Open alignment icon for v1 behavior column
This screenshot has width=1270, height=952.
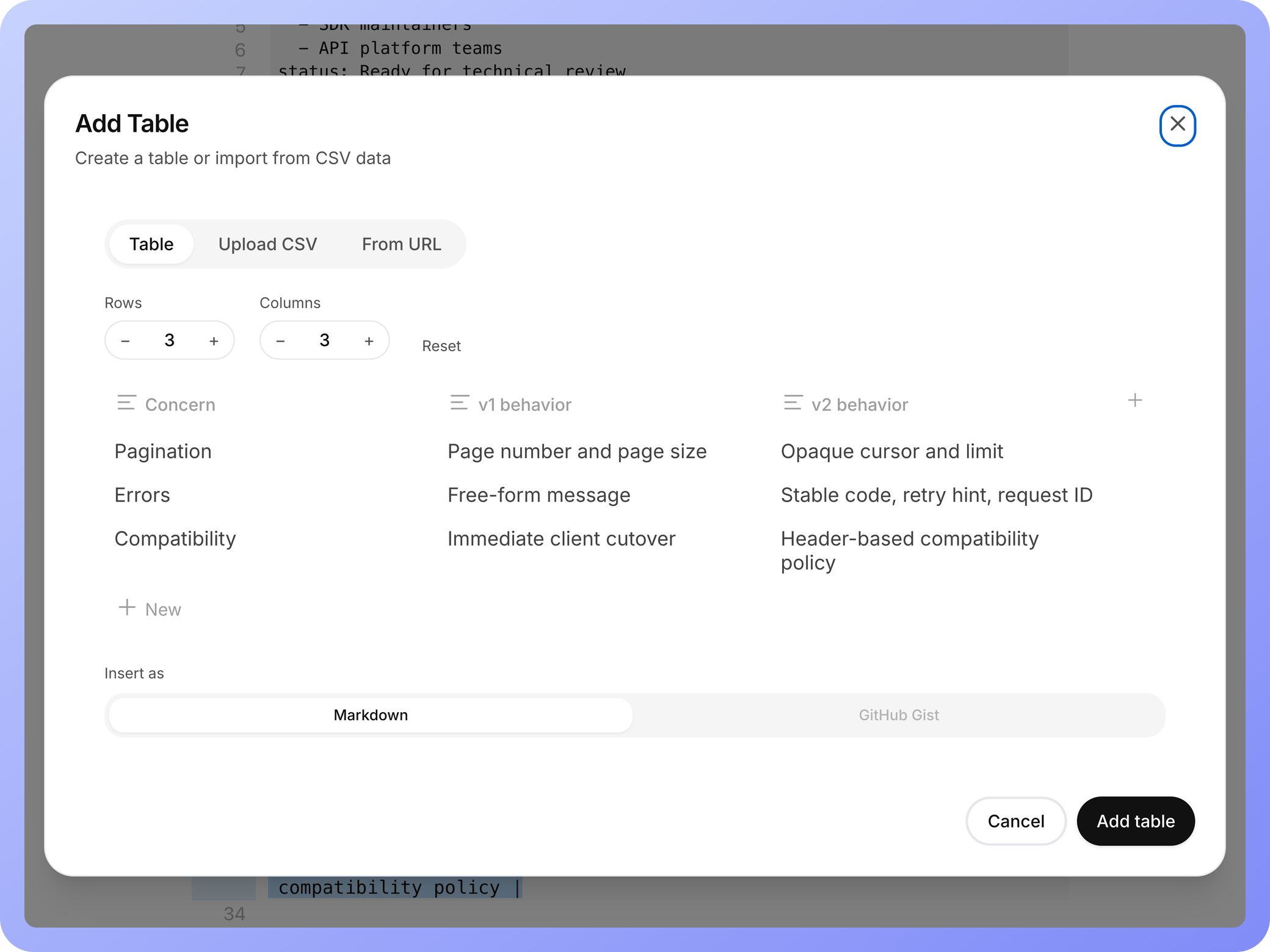pyautogui.click(x=460, y=403)
